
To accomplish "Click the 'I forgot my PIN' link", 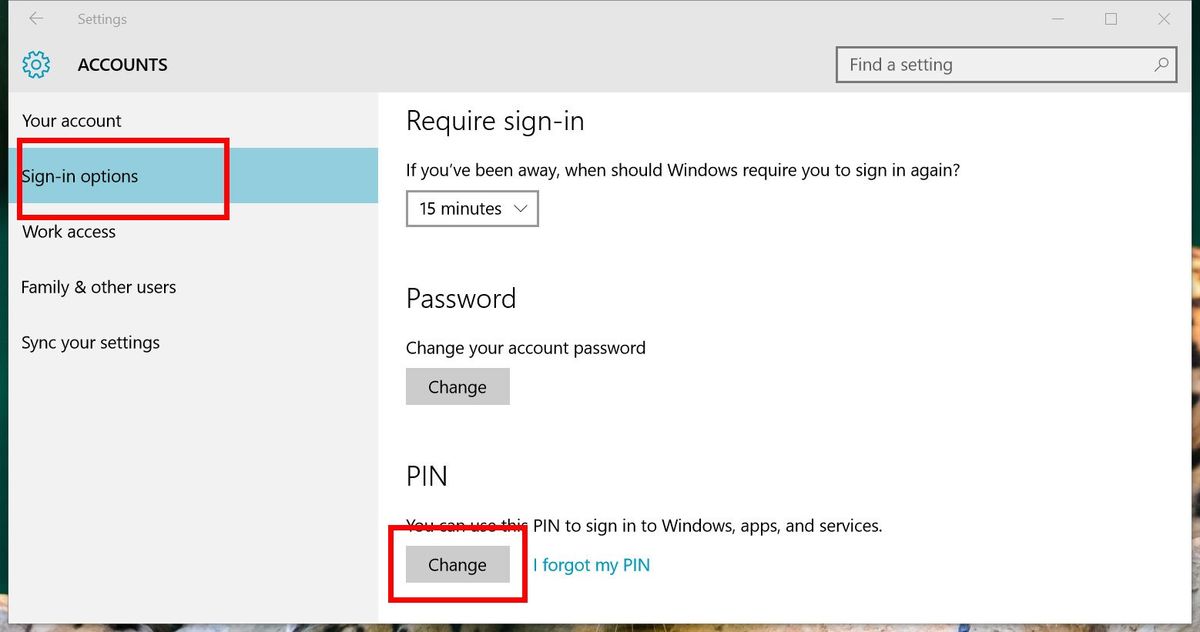I will pyautogui.click(x=591, y=564).
